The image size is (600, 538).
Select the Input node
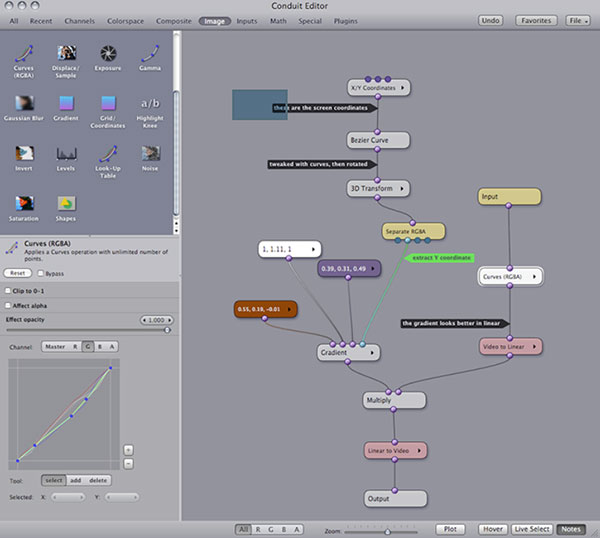point(509,197)
